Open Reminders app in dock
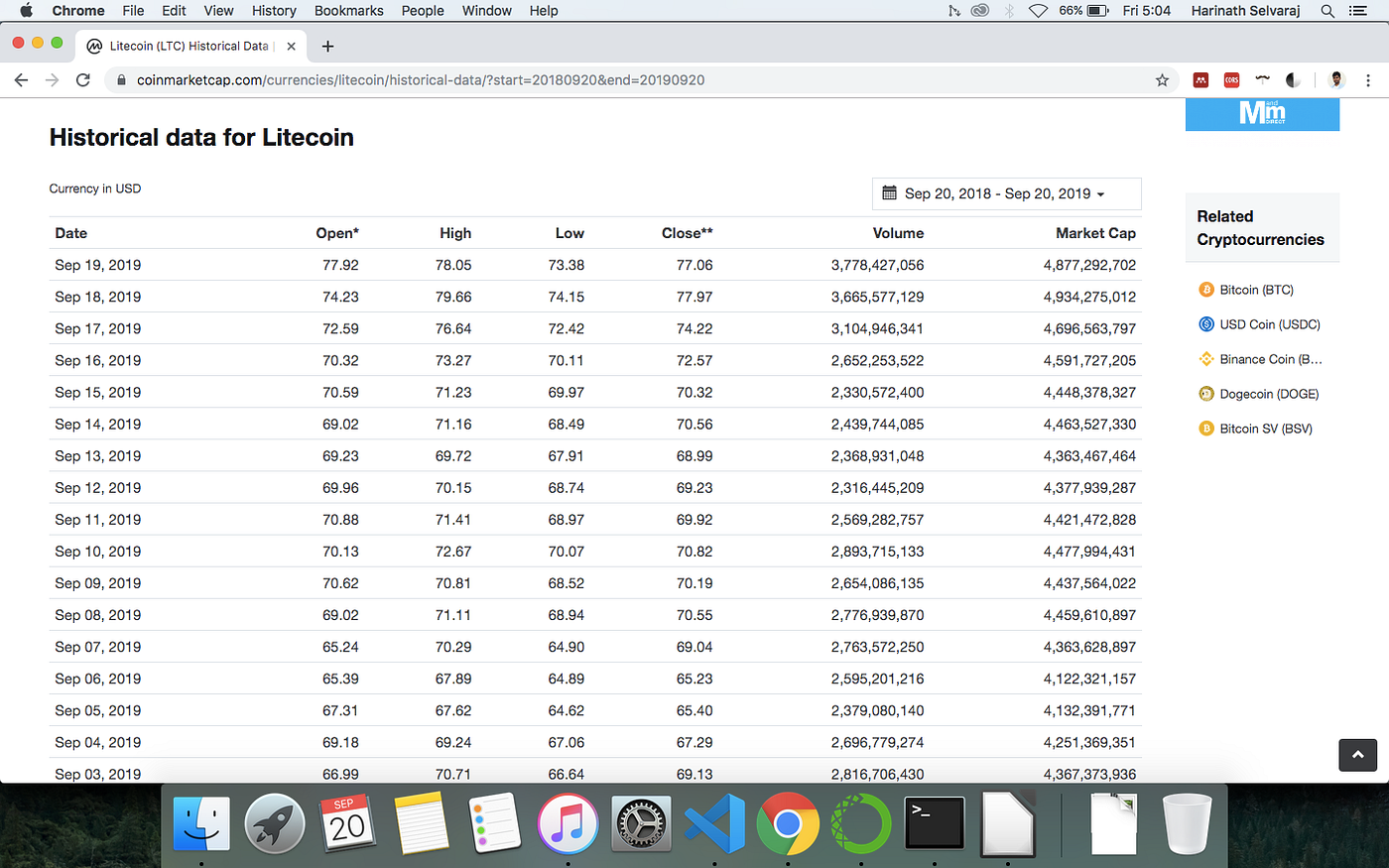This screenshot has height=868, width=1389. (x=494, y=824)
